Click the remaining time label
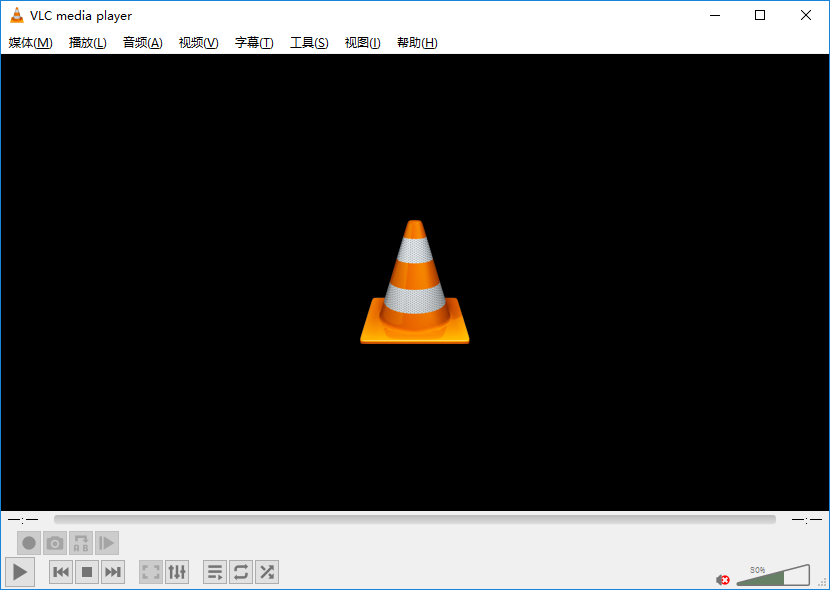This screenshot has height=590, width=830. (x=807, y=520)
